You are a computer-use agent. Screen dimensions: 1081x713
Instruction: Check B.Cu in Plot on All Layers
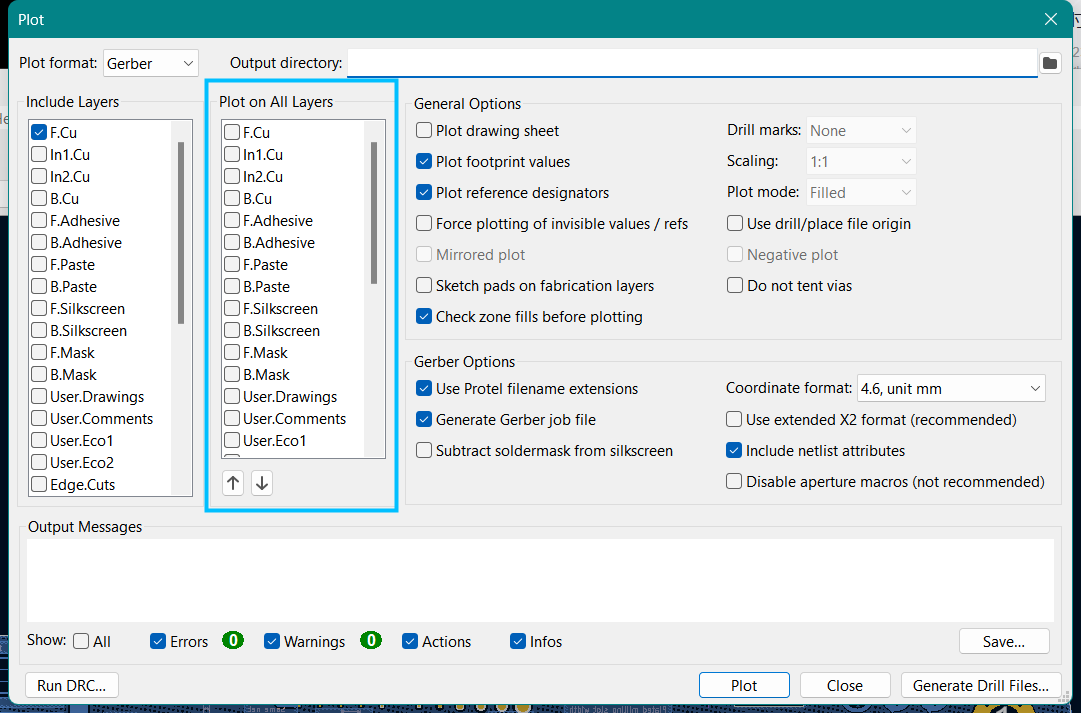click(x=232, y=199)
